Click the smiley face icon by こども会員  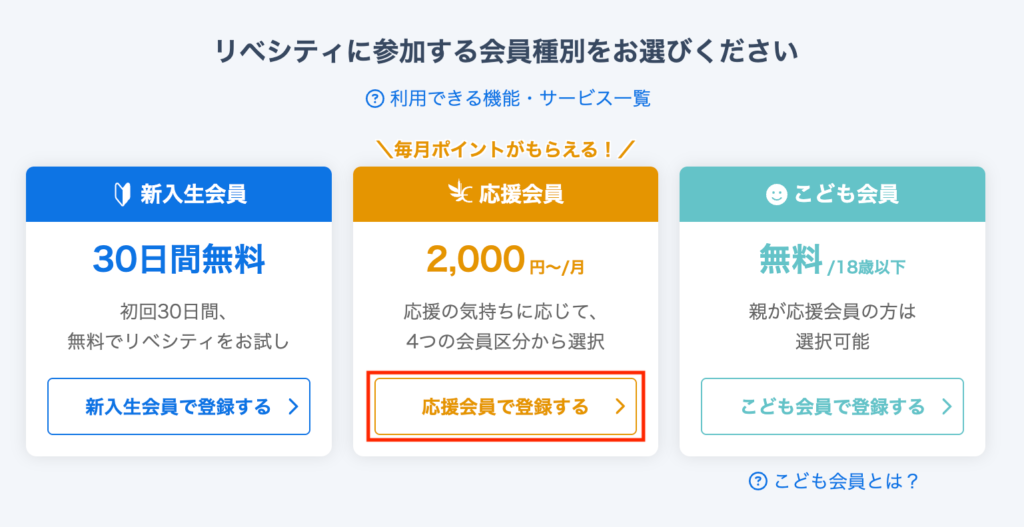pos(776,194)
